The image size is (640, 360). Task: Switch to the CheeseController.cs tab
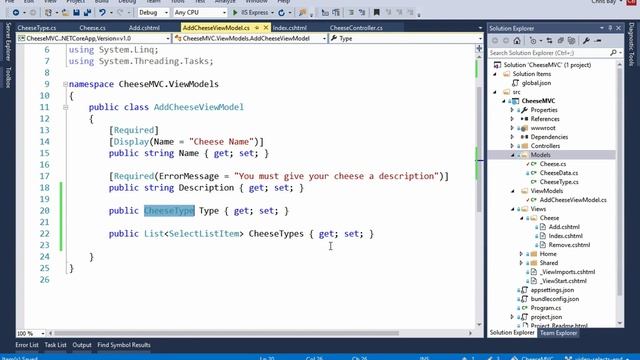(356, 28)
